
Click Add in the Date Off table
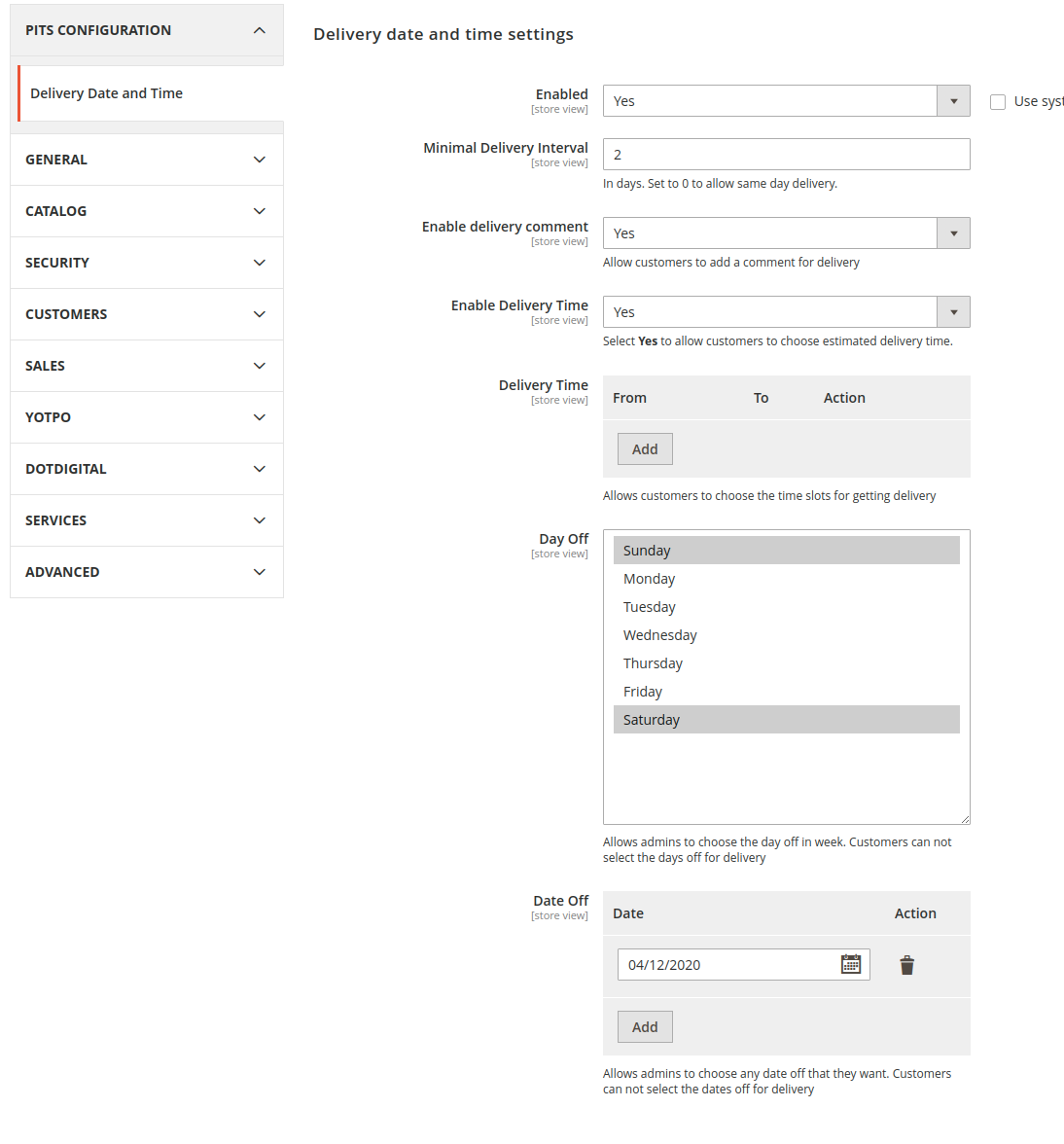click(645, 1026)
